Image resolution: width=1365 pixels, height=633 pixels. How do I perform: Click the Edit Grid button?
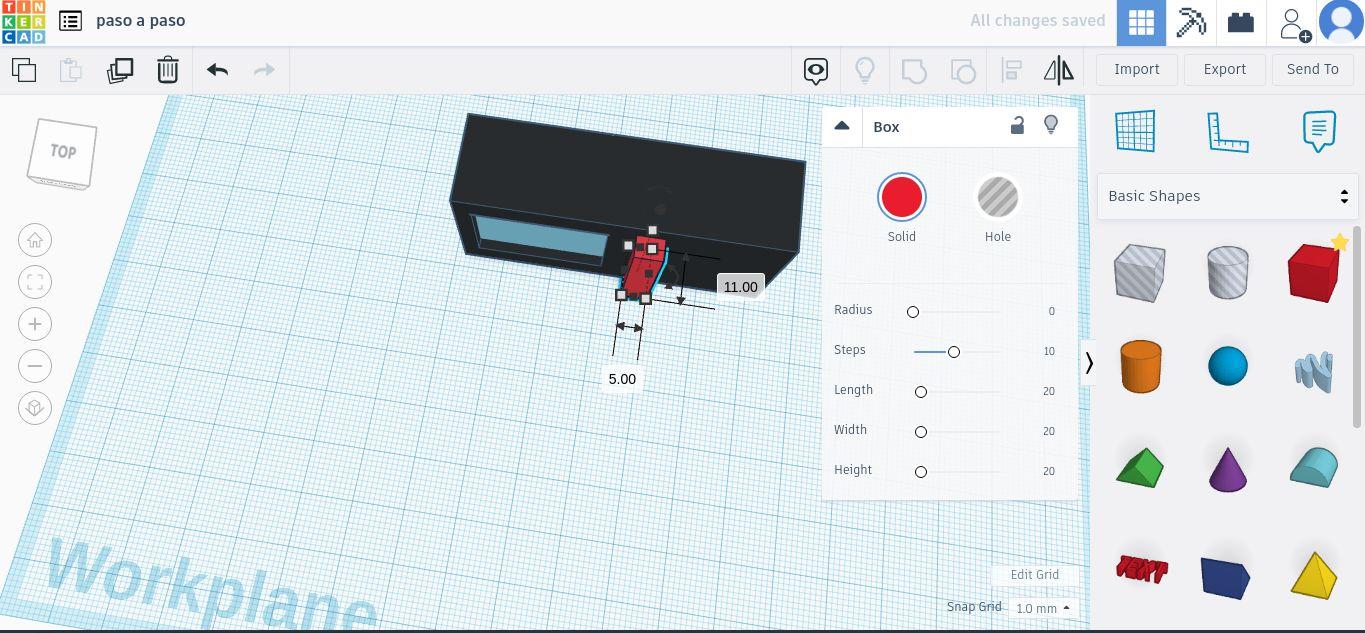pos(1035,575)
